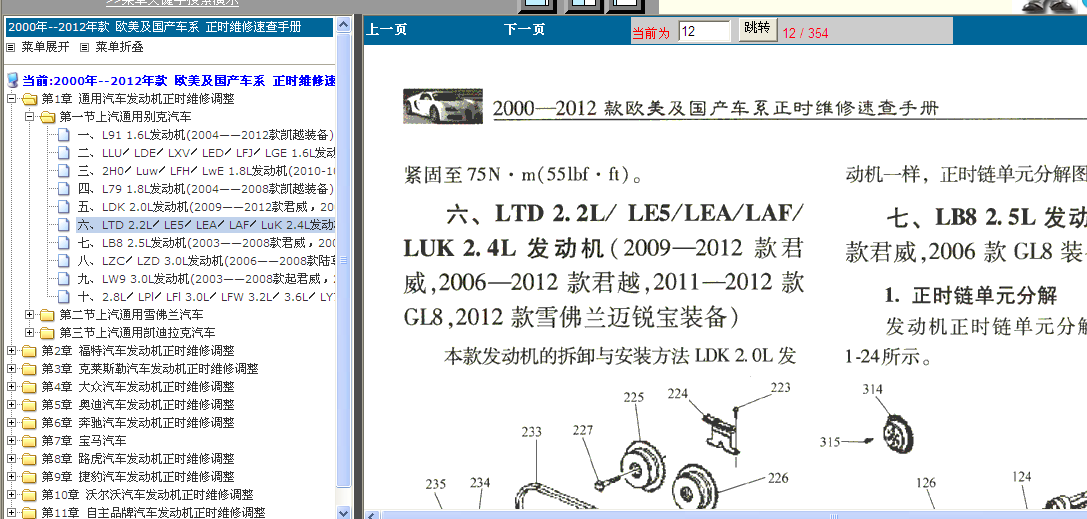Screen dimensions: 1087x519
Task: Click the 菜单展开 (expand menu) link
Action: [x=45, y=47]
